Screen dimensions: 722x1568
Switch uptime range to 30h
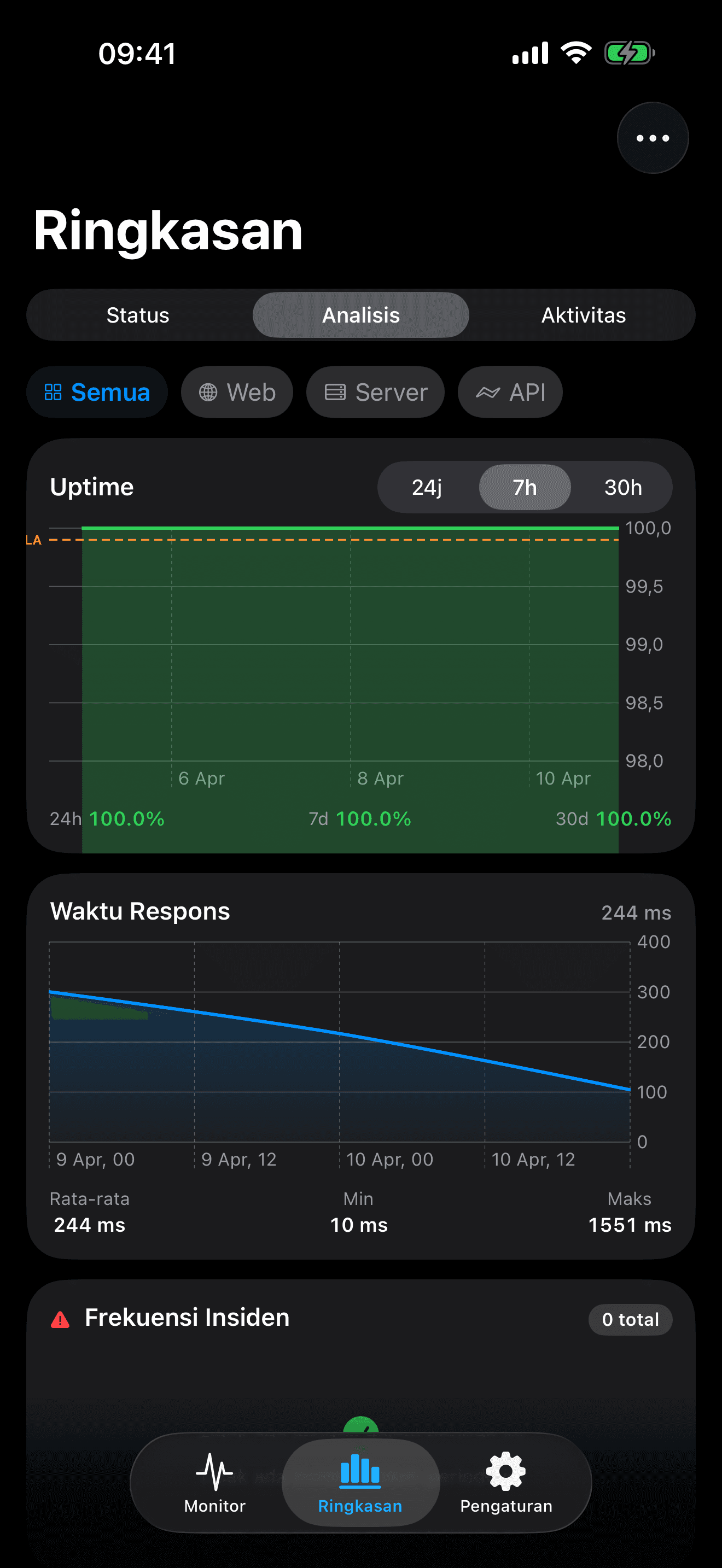click(622, 487)
